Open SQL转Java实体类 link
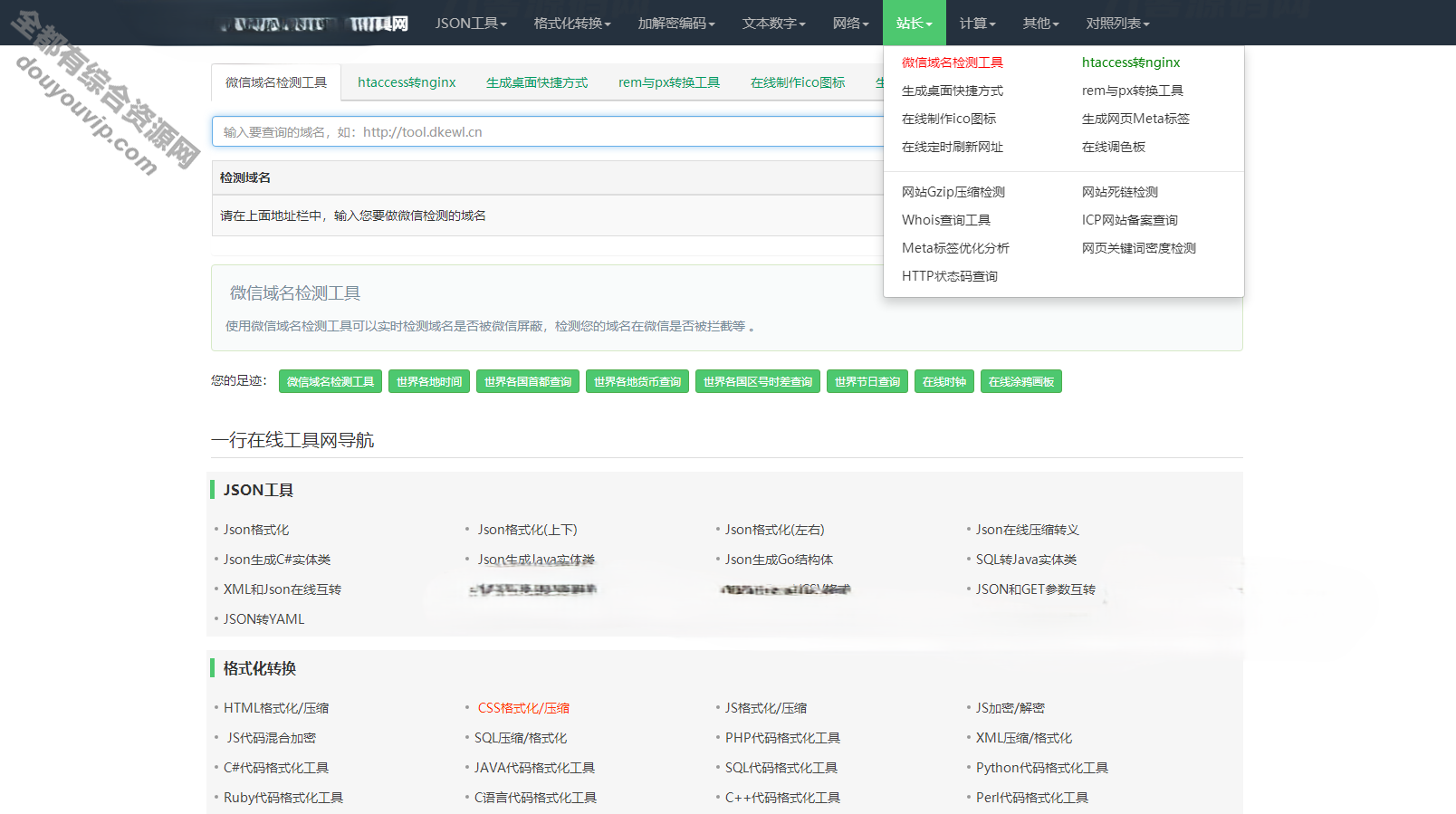Image resolution: width=1456 pixels, height=814 pixels. tap(1027, 560)
